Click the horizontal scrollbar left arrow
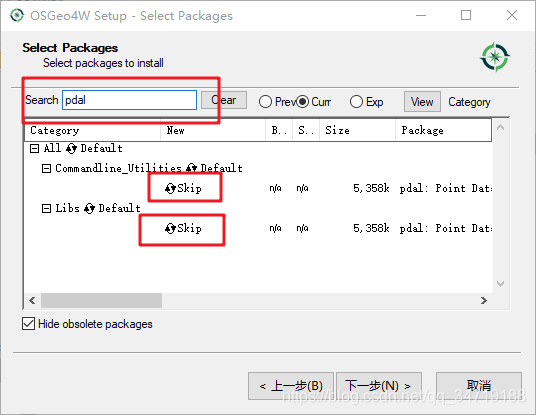Viewport: 536px width, 415px height. pos(32,300)
